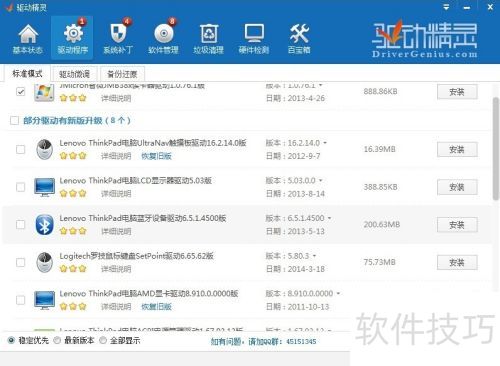
Task: Switch to the 标准模式 tab
Action: coord(27,73)
